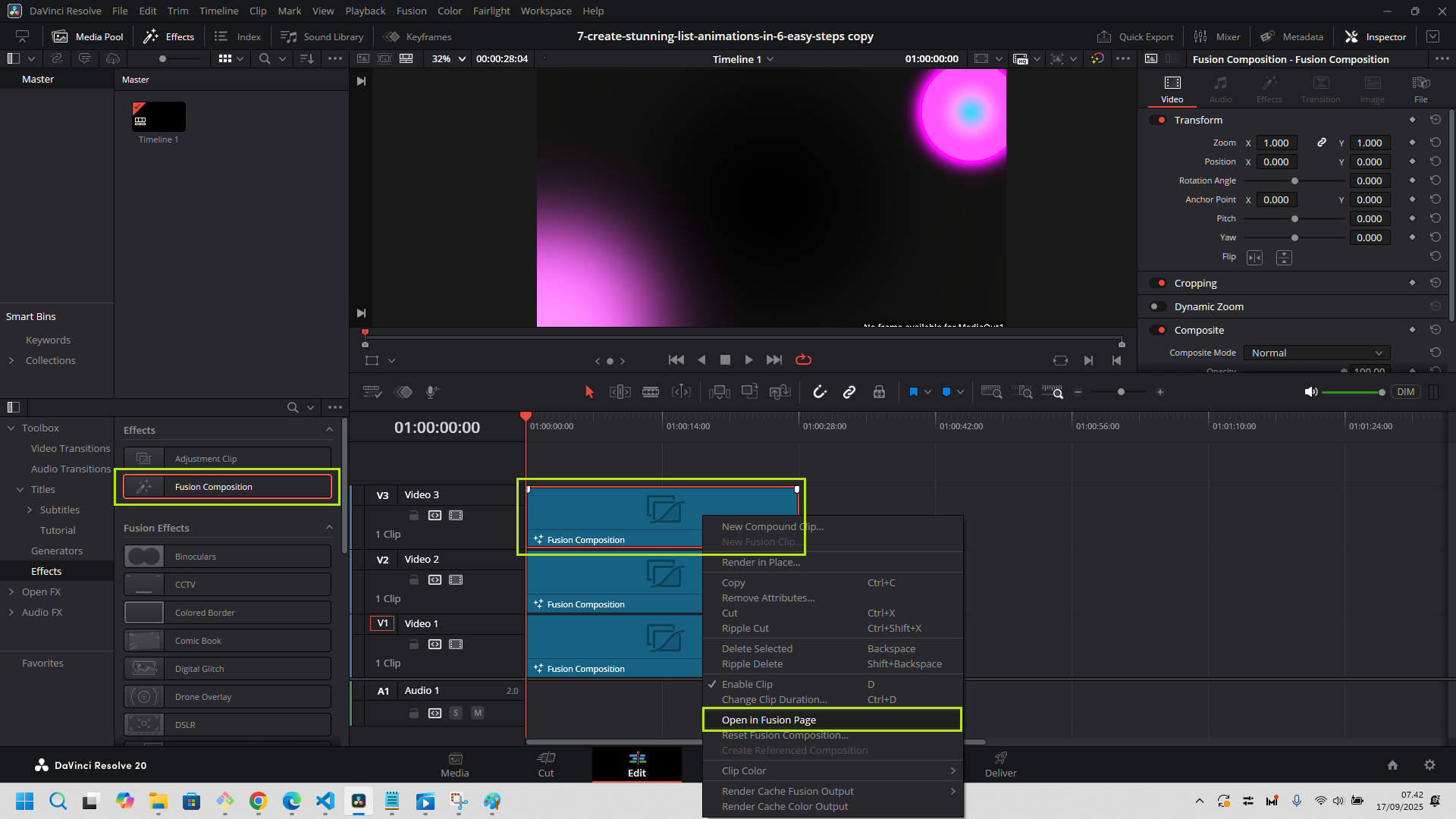Screen dimensions: 1456x819
Task: Toggle the Transform enable switch
Action: point(1158,120)
